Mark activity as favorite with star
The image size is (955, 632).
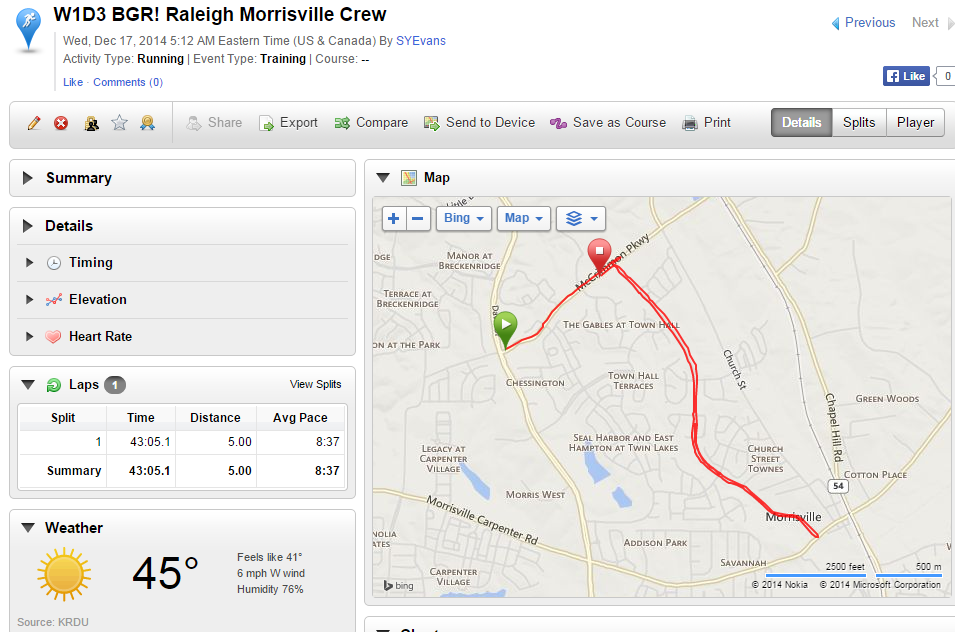coord(120,123)
